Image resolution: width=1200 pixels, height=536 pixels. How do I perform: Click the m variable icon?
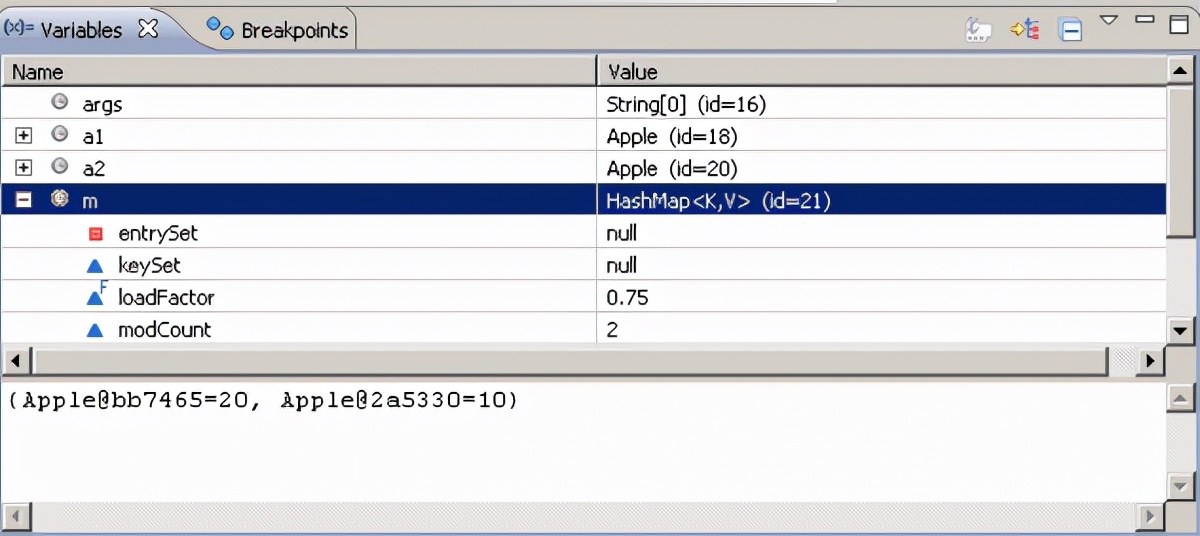click(x=60, y=199)
